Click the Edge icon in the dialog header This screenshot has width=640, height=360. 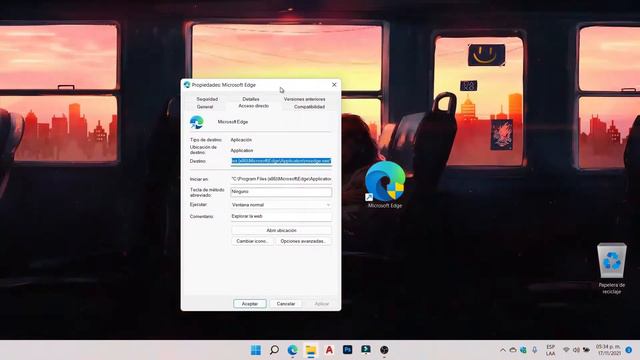pyautogui.click(x=197, y=122)
